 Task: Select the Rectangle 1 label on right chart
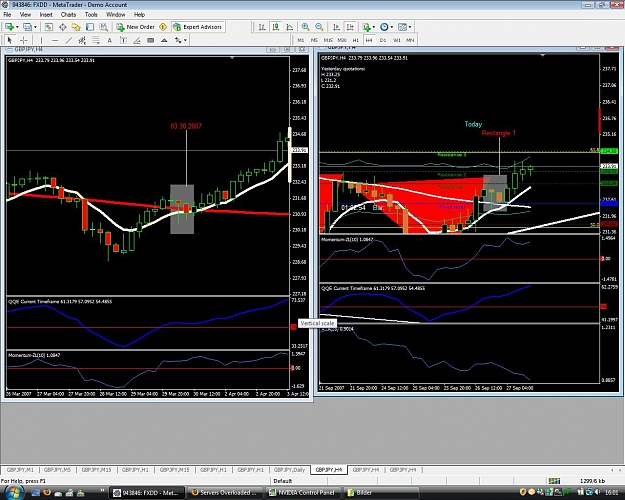pyautogui.click(x=498, y=133)
